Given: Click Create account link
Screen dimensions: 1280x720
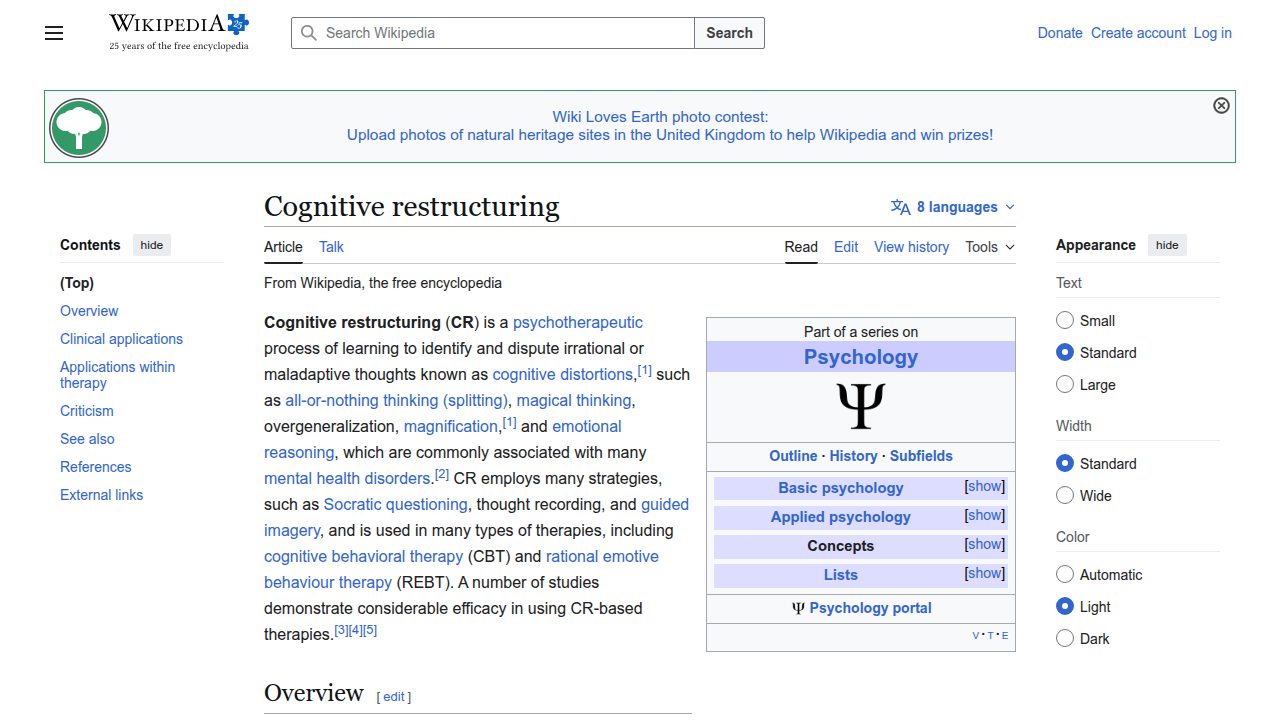Looking at the screenshot, I should (1138, 33).
